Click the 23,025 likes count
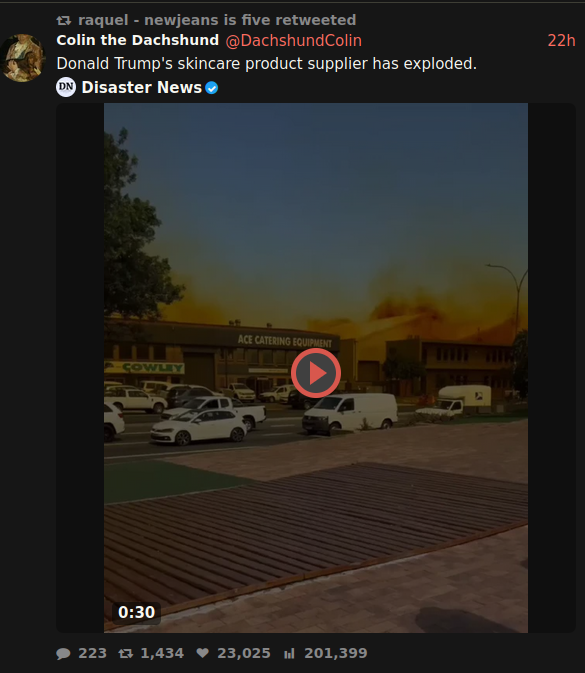Screen dimensions: 585x673 244,653
